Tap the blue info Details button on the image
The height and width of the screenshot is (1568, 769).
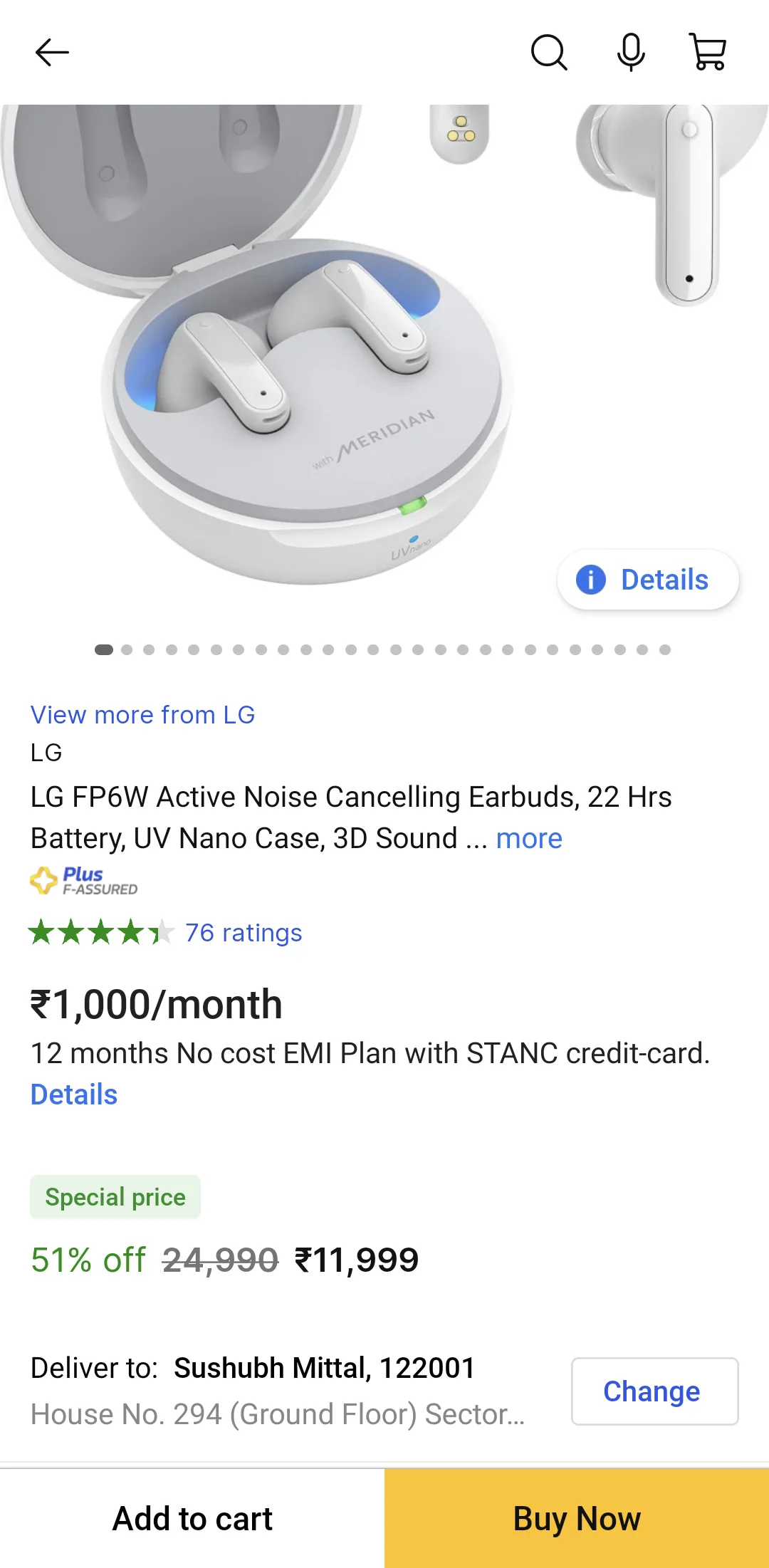pos(648,580)
